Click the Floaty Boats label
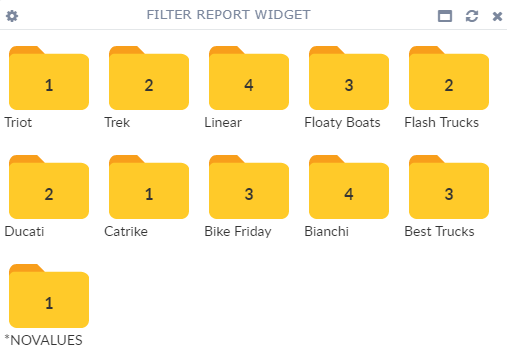Screen dimensions: 507x361 pyautogui.click(x=342, y=123)
